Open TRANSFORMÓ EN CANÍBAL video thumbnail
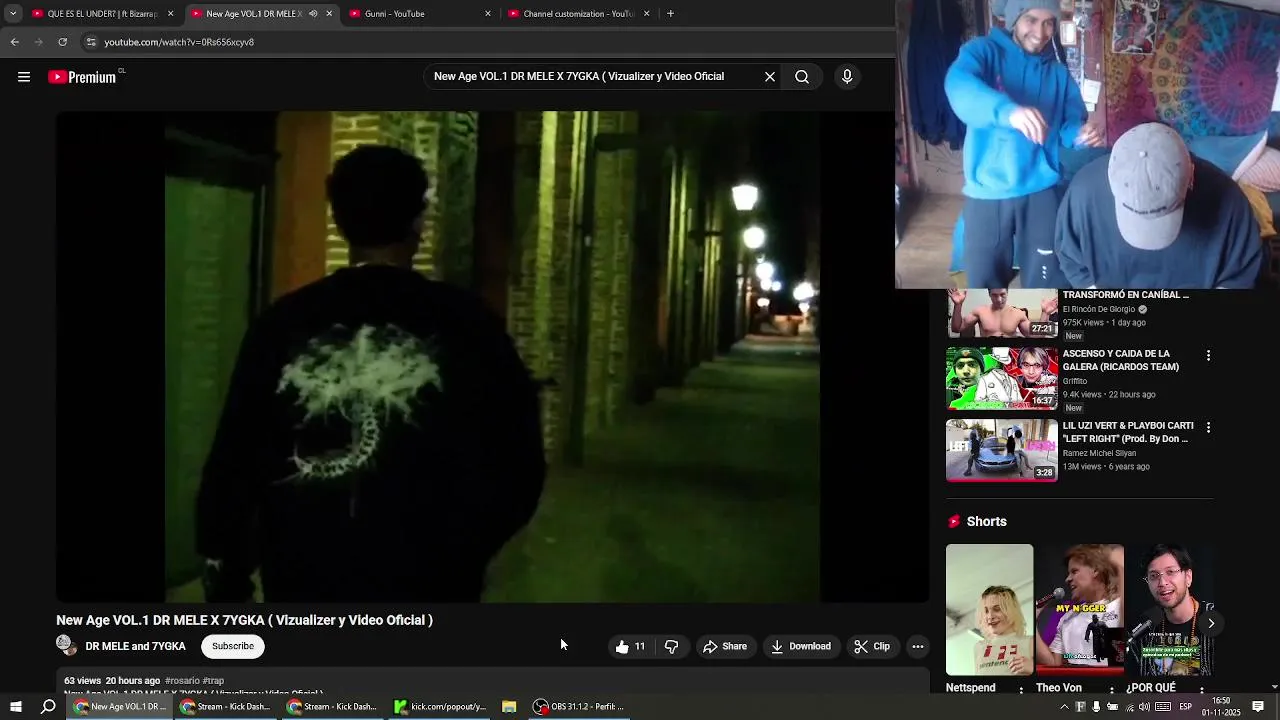This screenshot has height=720, width=1280. click(x=1002, y=314)
